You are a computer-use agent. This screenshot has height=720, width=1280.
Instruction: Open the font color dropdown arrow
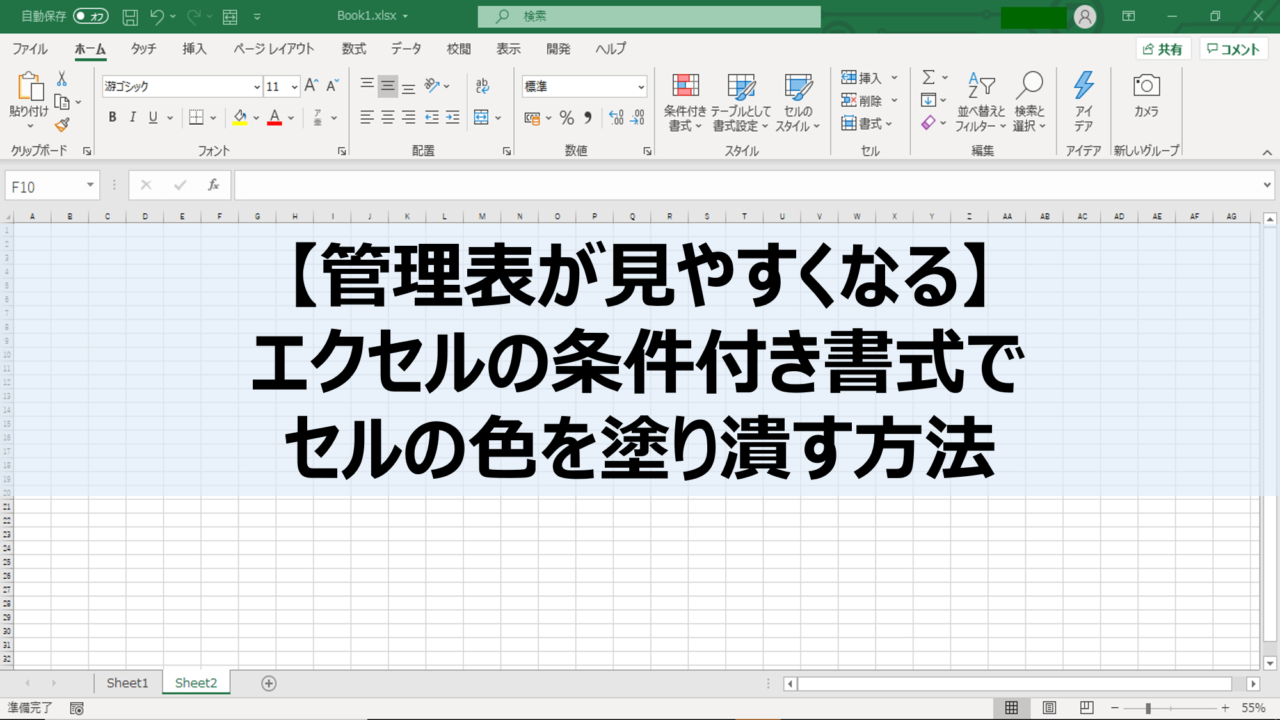291,118
